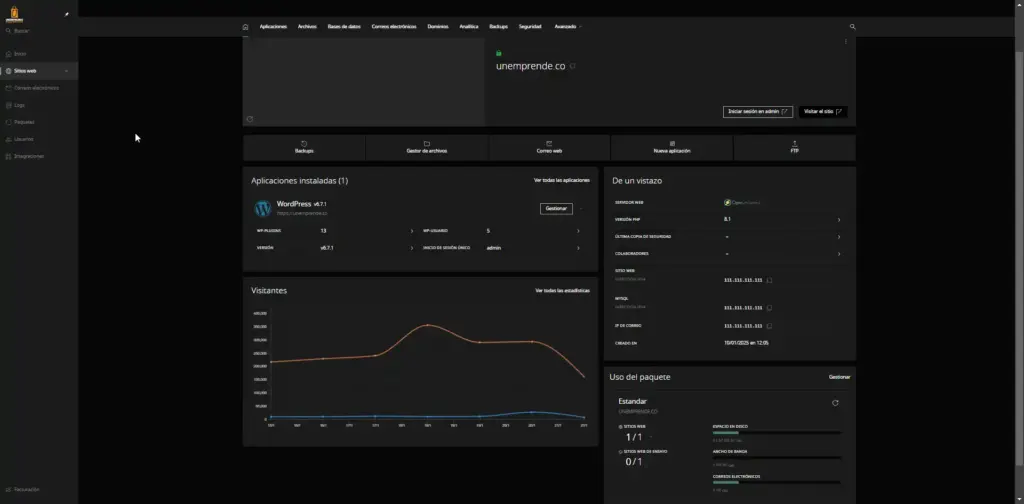Open the three-dot site options menu
This screenshot has height=504, width=1024.
point(846,42)
